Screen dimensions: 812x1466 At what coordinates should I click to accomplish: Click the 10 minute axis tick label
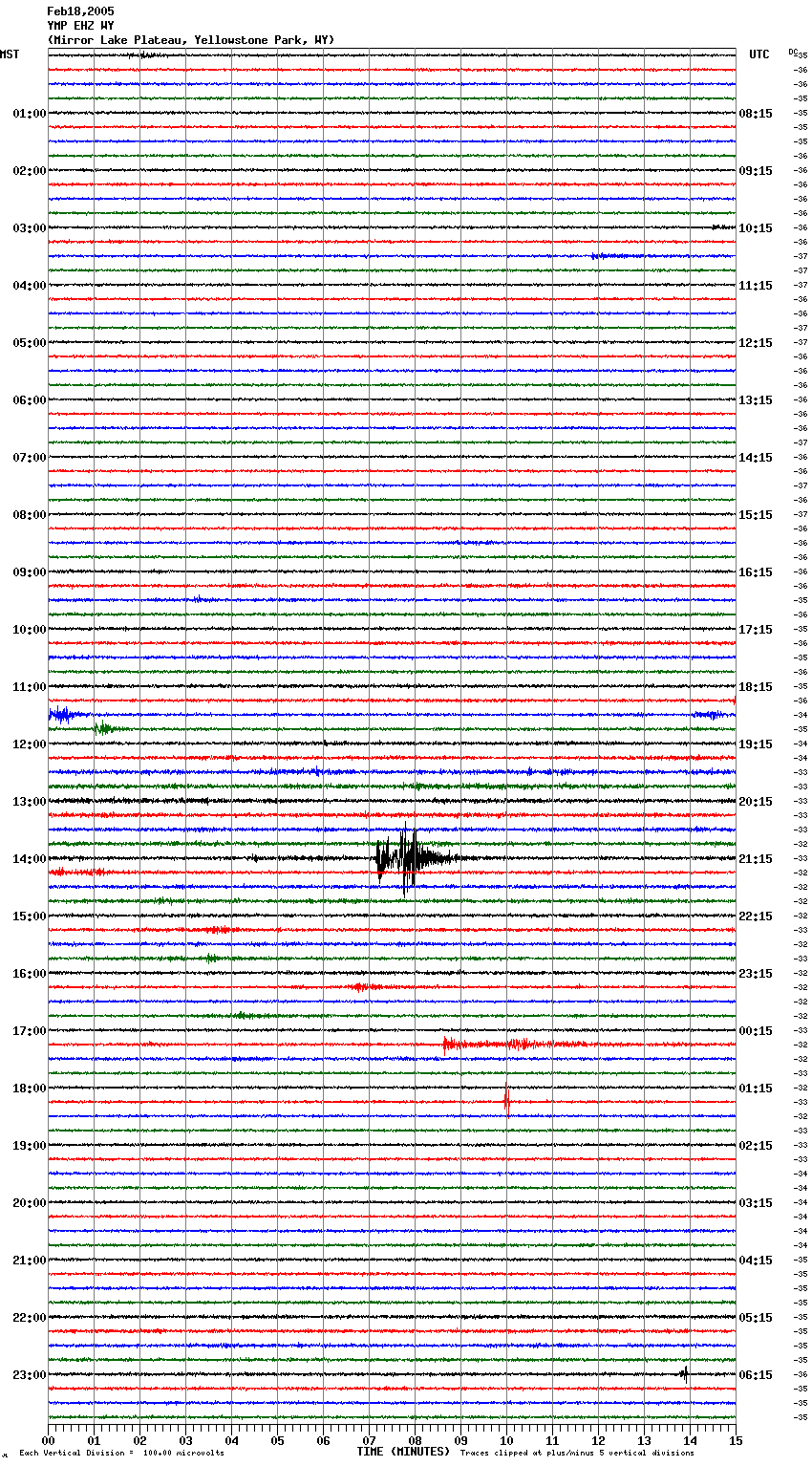coord(506,1439)
